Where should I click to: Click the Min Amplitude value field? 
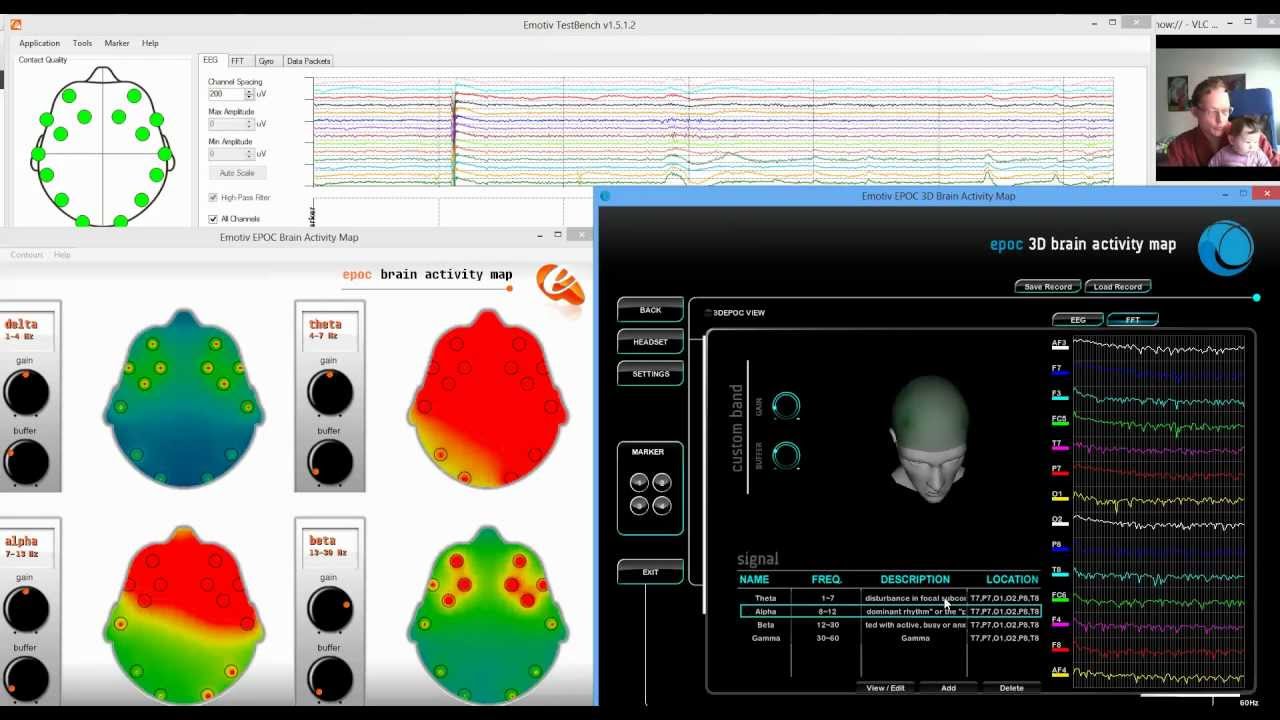coord(226,154)
